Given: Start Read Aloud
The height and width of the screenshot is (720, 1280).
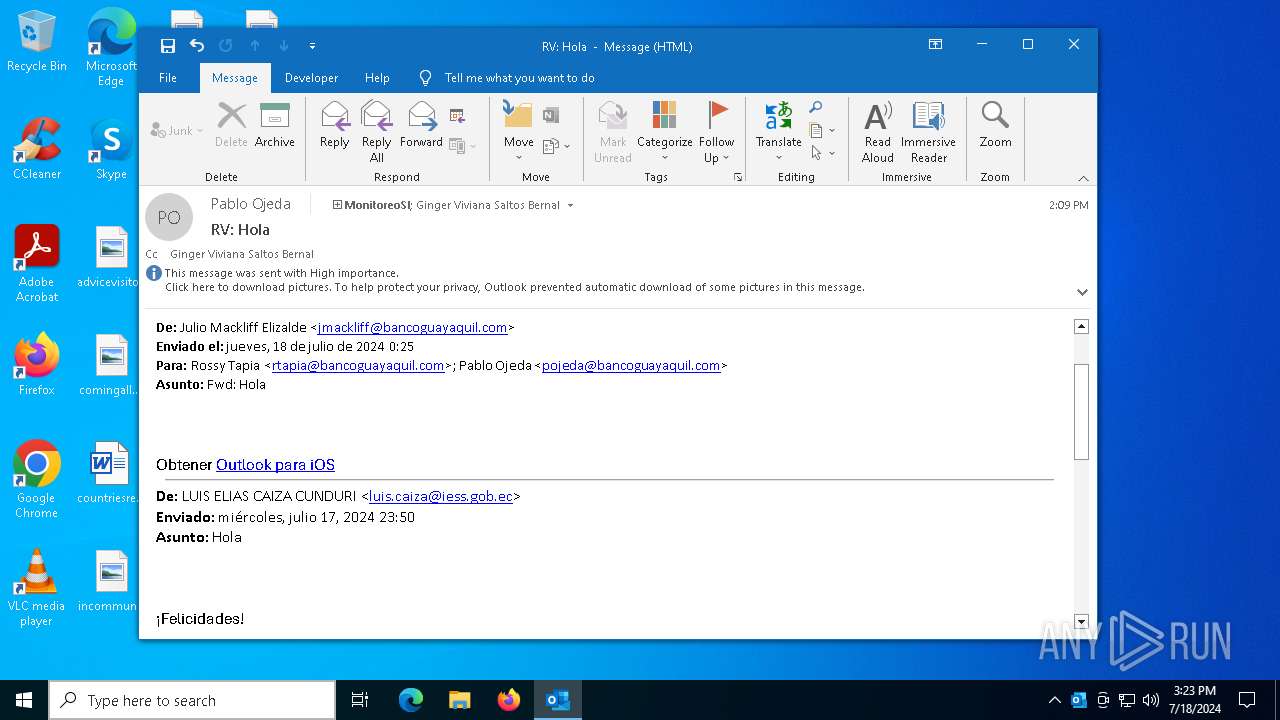Looking at the screenshot, I should click(877, 132).
